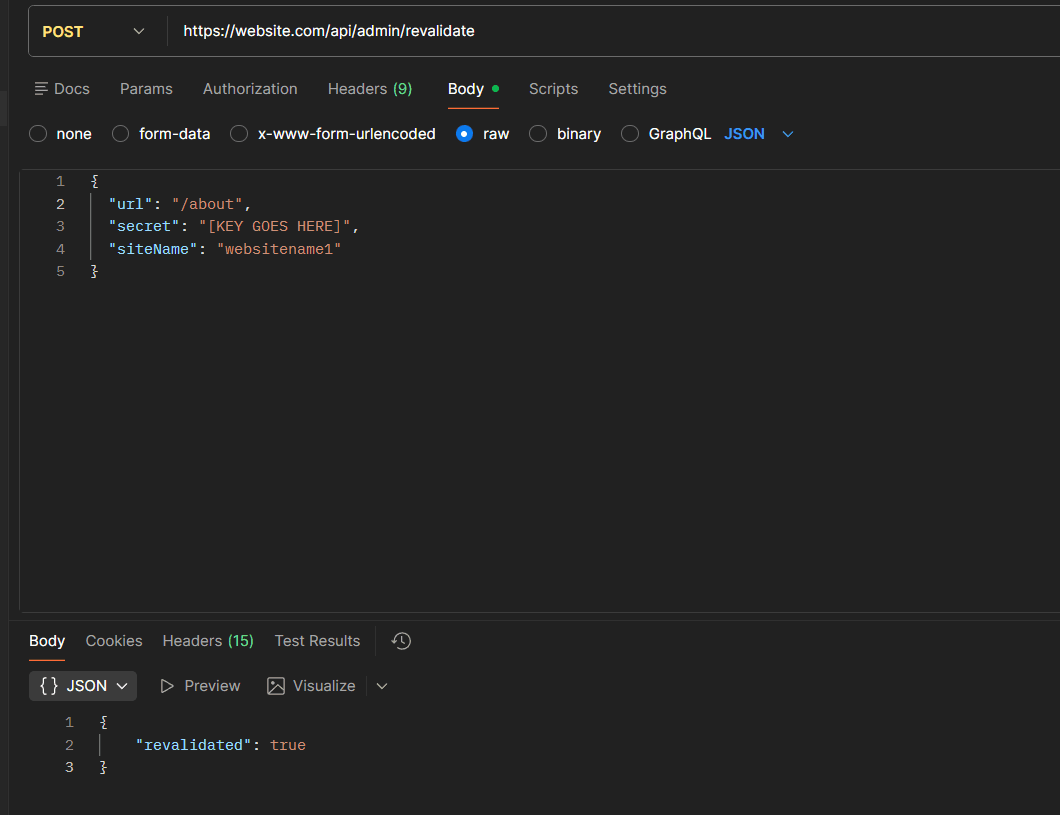Select the none body type
Screen dimensions: 1060x815
38,134
